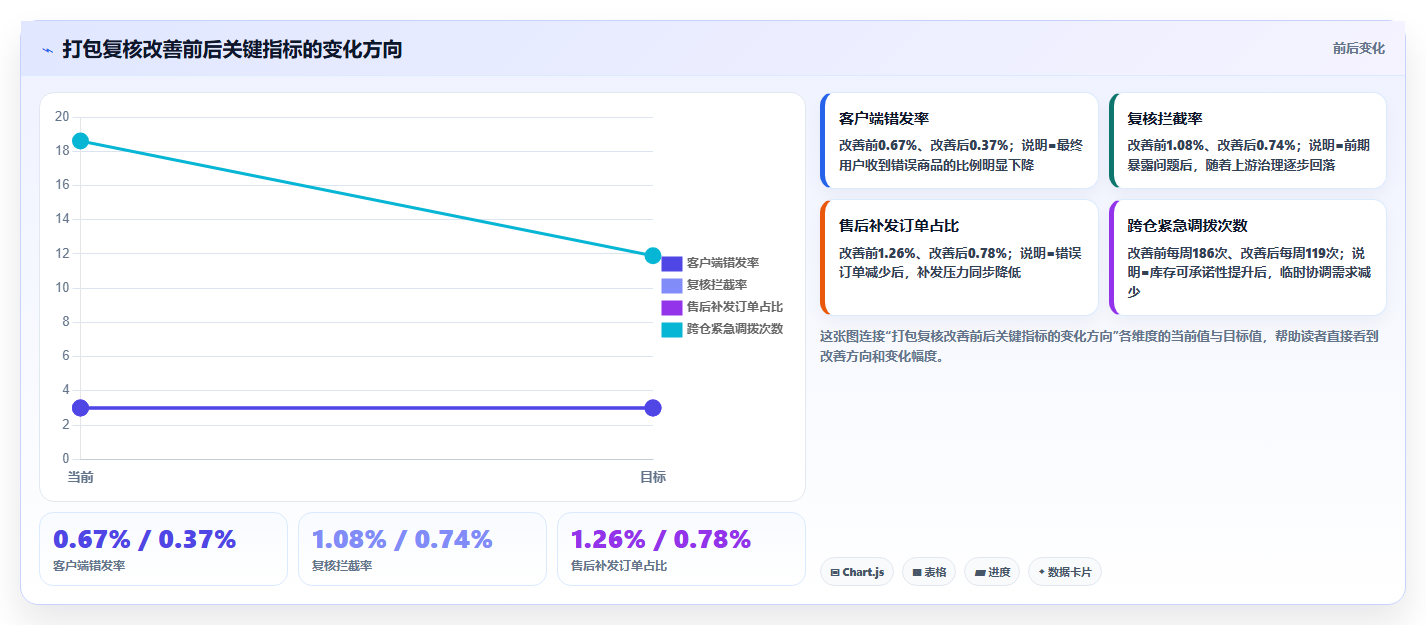Viewport: 1426px width, 625px height.
Task: Click the 表格 tag
Action: (x=929, y=572)
